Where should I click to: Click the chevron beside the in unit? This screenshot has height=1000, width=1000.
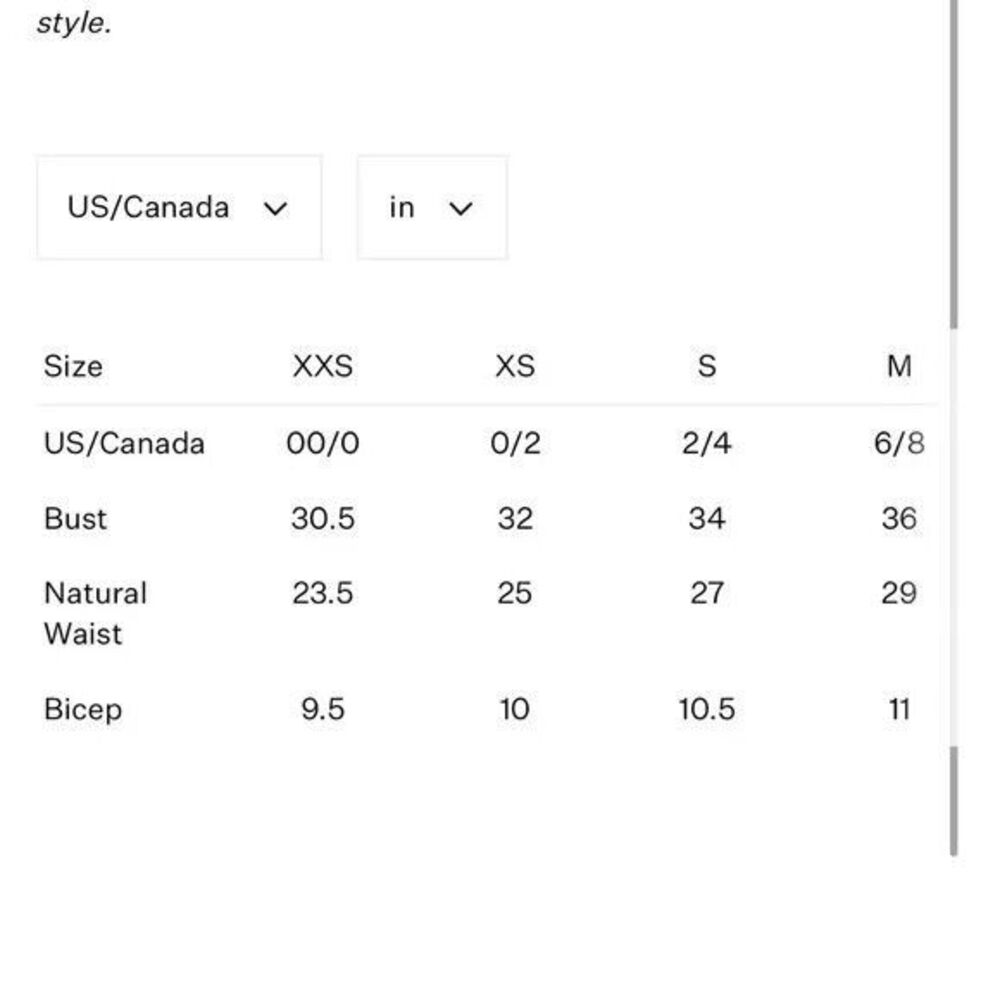[x=460, y=209]
